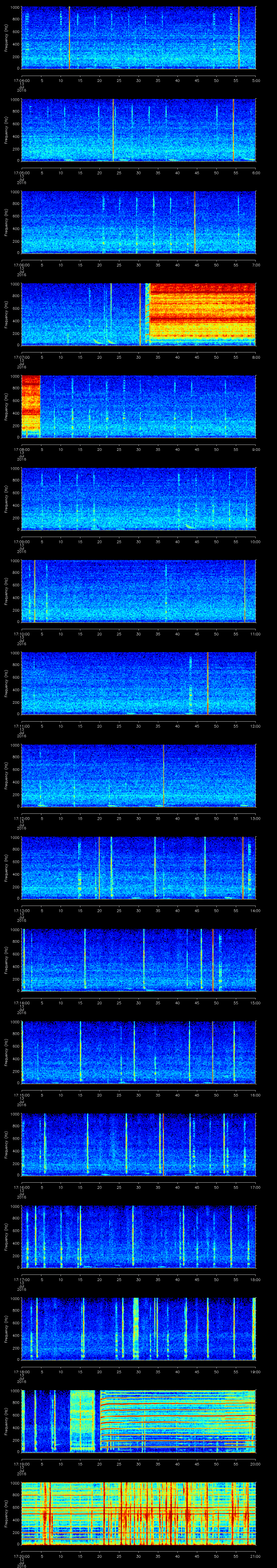277x1568 pixels.
Task: Open the 17:07:00 spectrogram with red noise band
Action: (139, 315)
